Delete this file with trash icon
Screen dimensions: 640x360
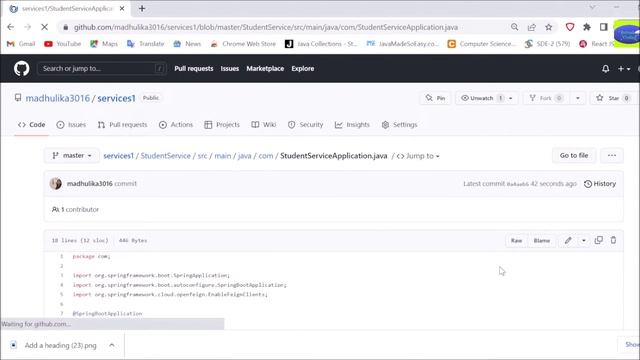pyautogui.click(x=613, y=240)
